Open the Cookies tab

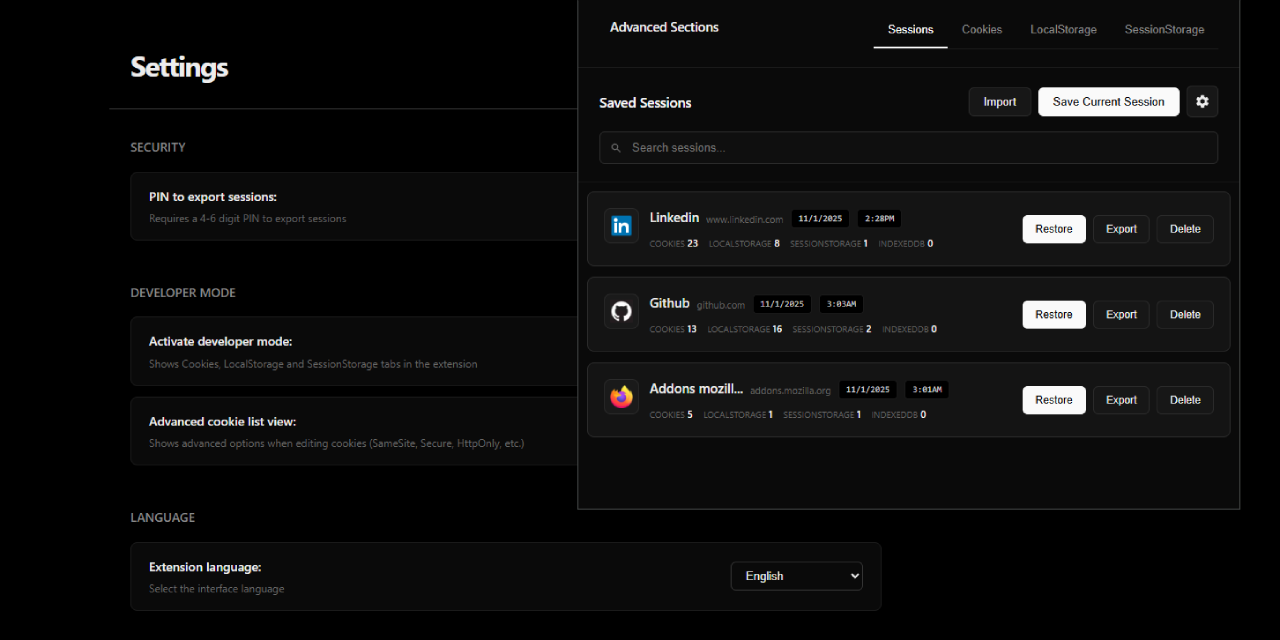982,30
